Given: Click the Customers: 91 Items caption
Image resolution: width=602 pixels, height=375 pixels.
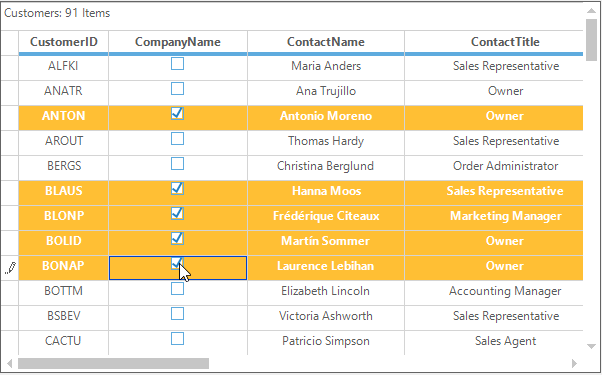Looking at the screenshot, I should pyautogui.click(x=57, y=13).
